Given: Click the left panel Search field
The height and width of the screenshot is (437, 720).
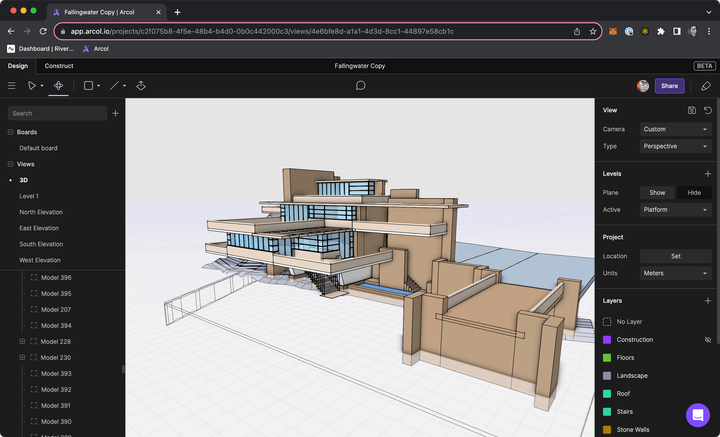Looking at the screenshot, I should click(57, 113).
